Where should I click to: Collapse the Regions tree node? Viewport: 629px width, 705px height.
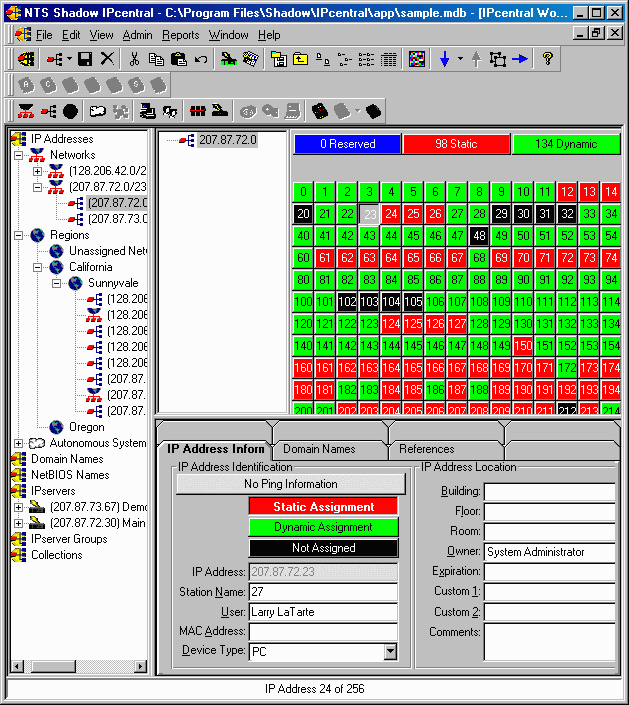click(18, 235)
